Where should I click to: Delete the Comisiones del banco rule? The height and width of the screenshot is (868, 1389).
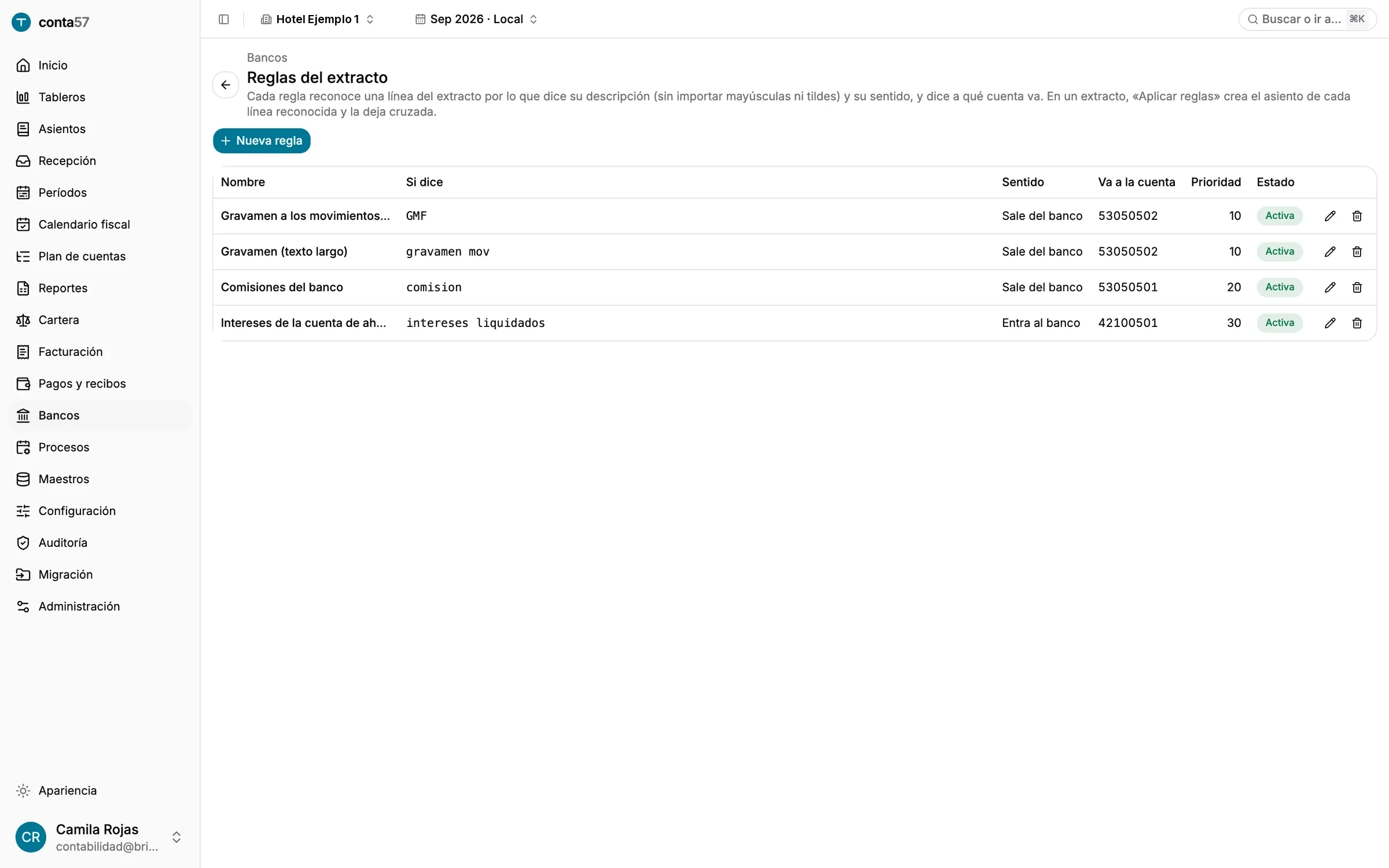point(1357,287)
